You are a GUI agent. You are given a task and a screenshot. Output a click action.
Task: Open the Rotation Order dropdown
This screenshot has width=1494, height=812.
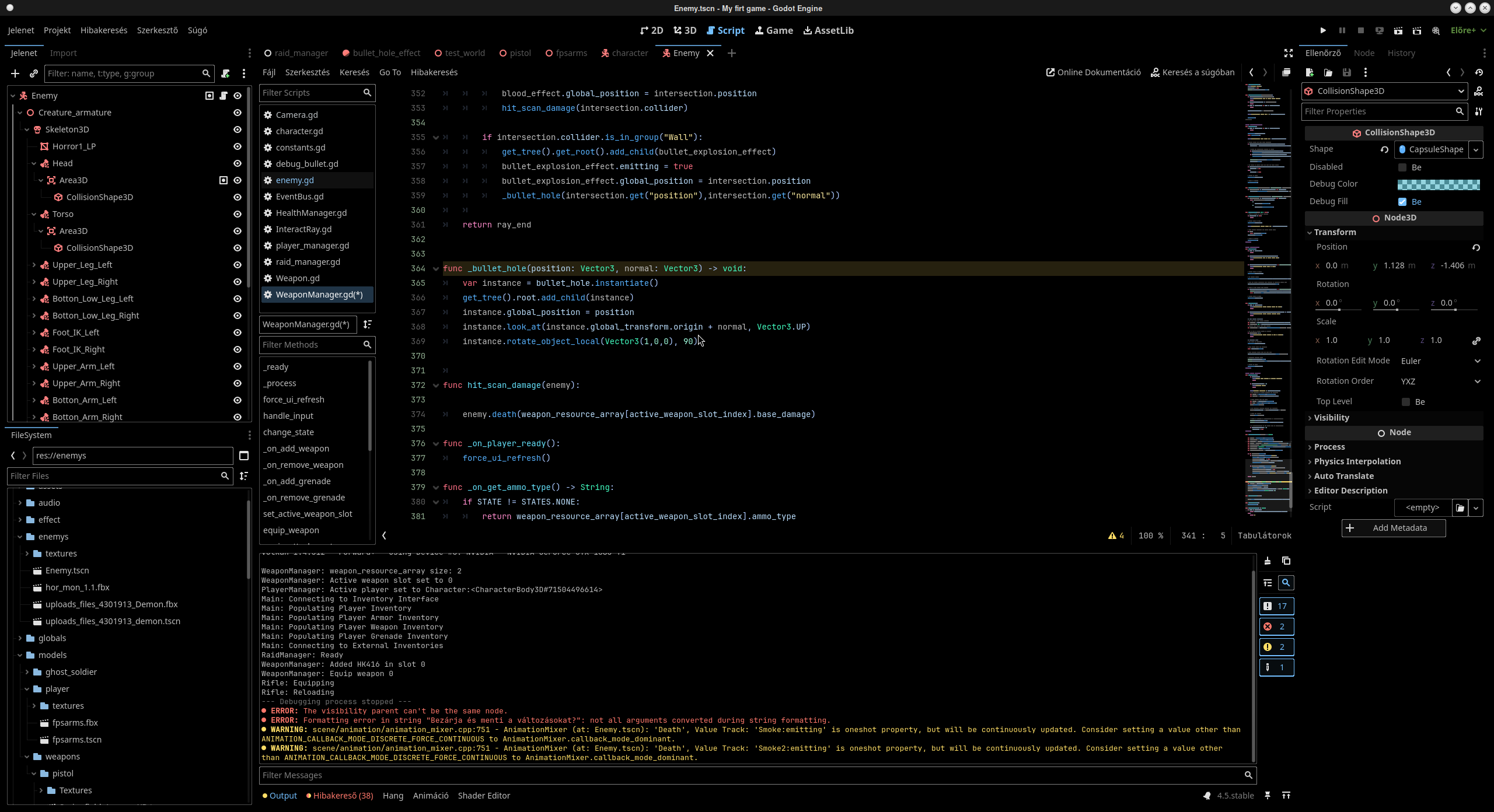click(x=1440, y=381)
